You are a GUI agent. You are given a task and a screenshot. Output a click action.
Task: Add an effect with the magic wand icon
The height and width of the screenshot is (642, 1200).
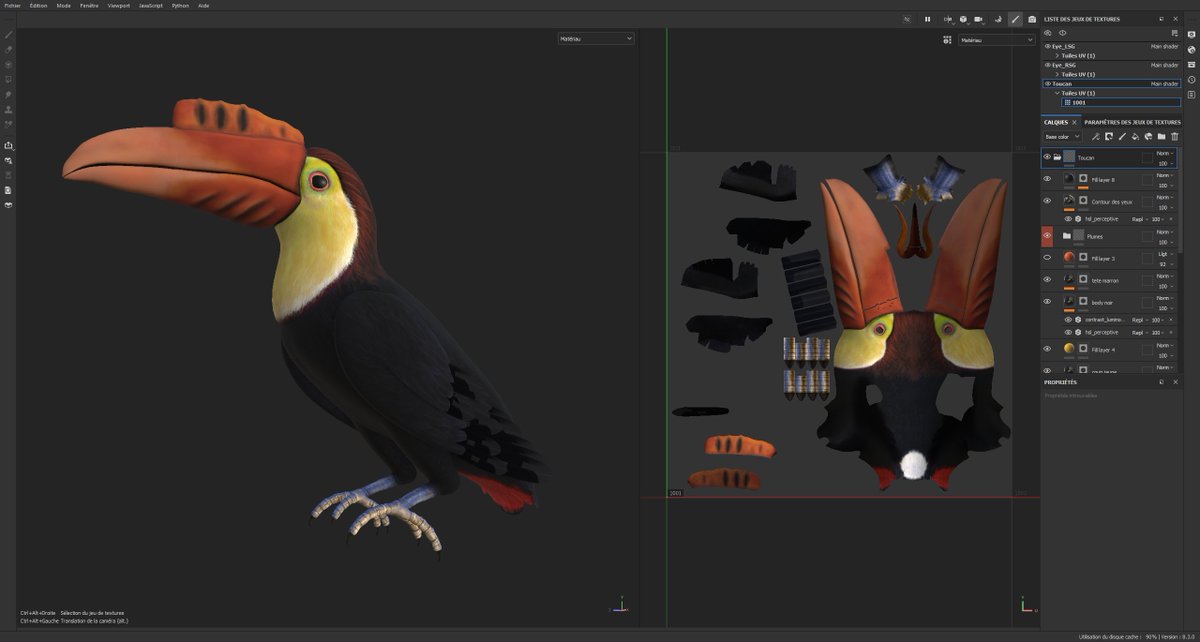(1096, 137)
